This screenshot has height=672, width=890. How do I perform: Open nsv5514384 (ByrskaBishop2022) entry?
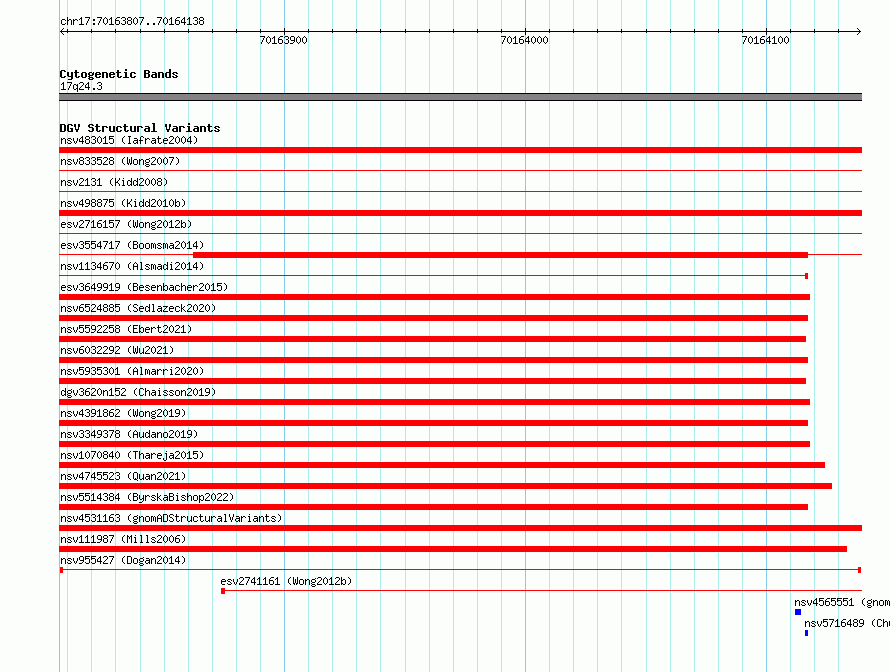tap(147, 497)
